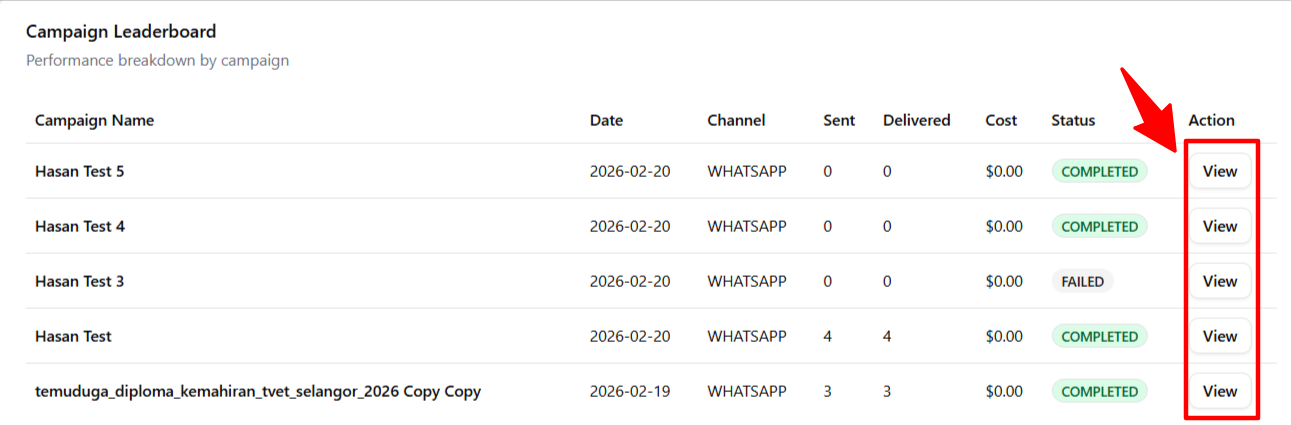The width and height of the screenshot is (1291, 425).
Task: Click the Campaign Name column header
Action: click(x=94, y=120)
